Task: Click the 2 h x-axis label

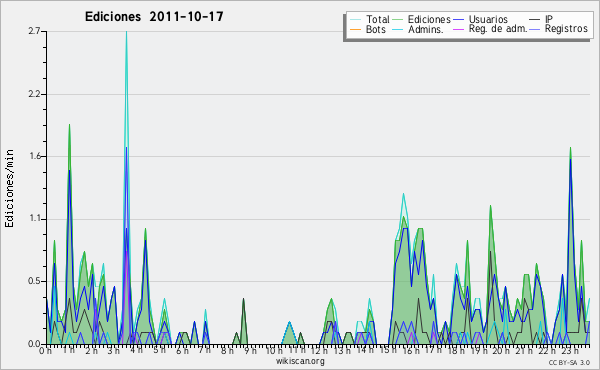Action: (91, 351)
